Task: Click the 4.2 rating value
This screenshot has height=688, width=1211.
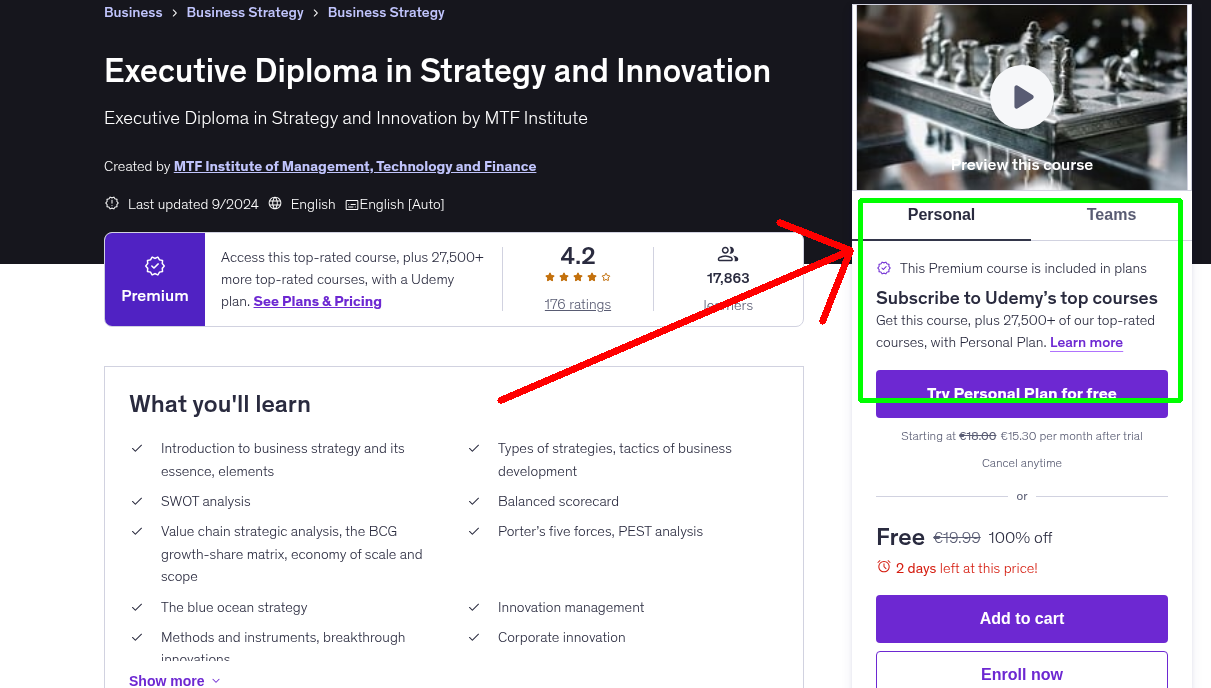Action: click(578, 255)
